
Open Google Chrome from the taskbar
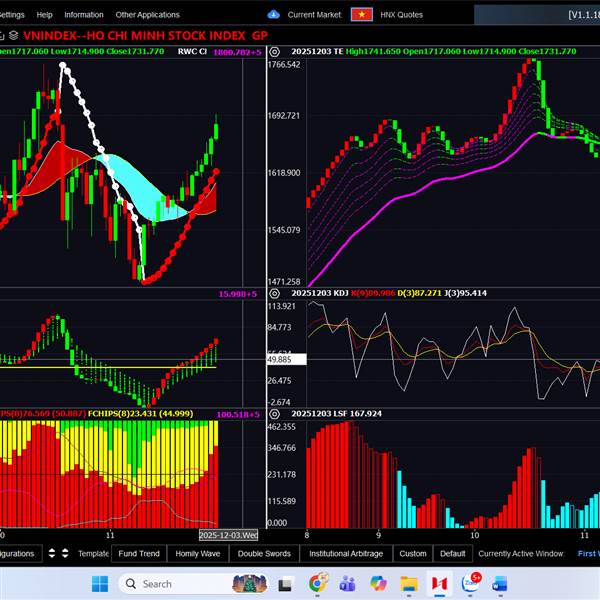pyautogui.click(x=318, y=583)
